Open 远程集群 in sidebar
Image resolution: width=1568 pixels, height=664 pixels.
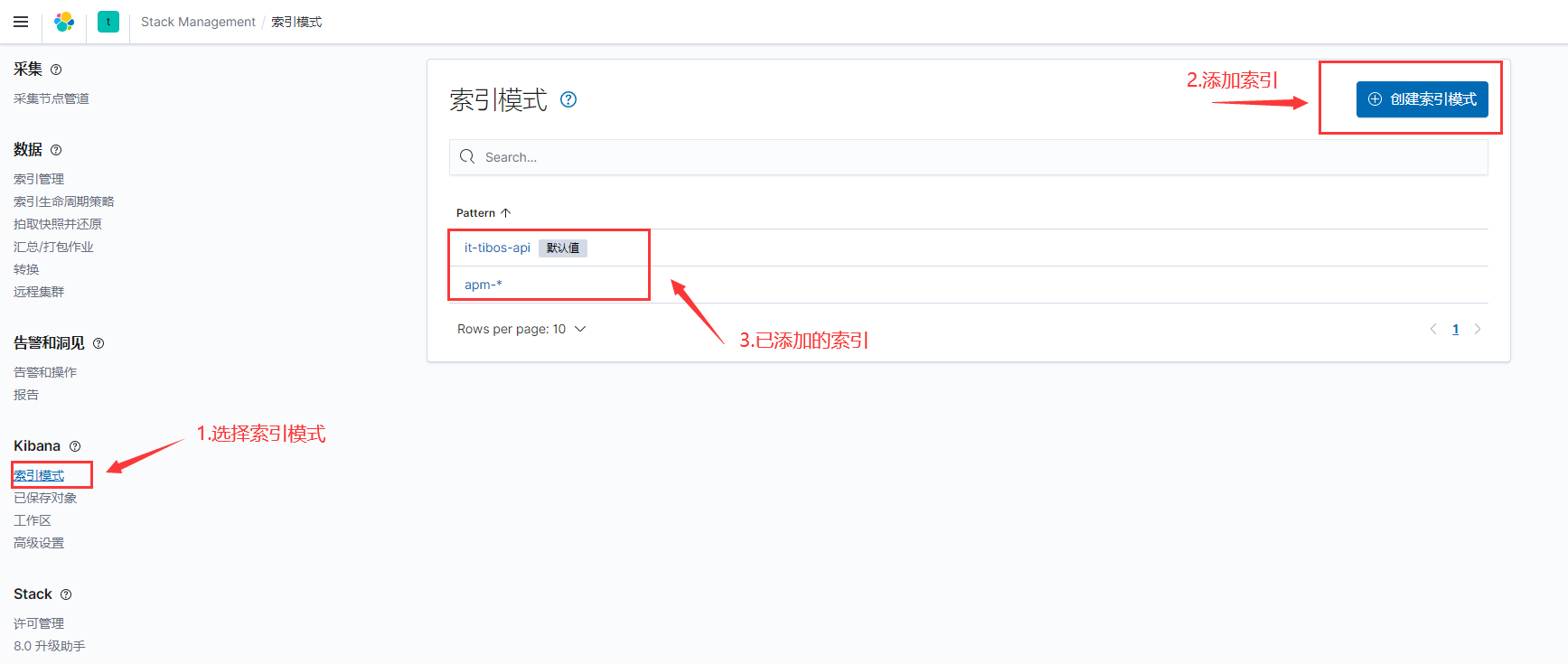point(39,292)
